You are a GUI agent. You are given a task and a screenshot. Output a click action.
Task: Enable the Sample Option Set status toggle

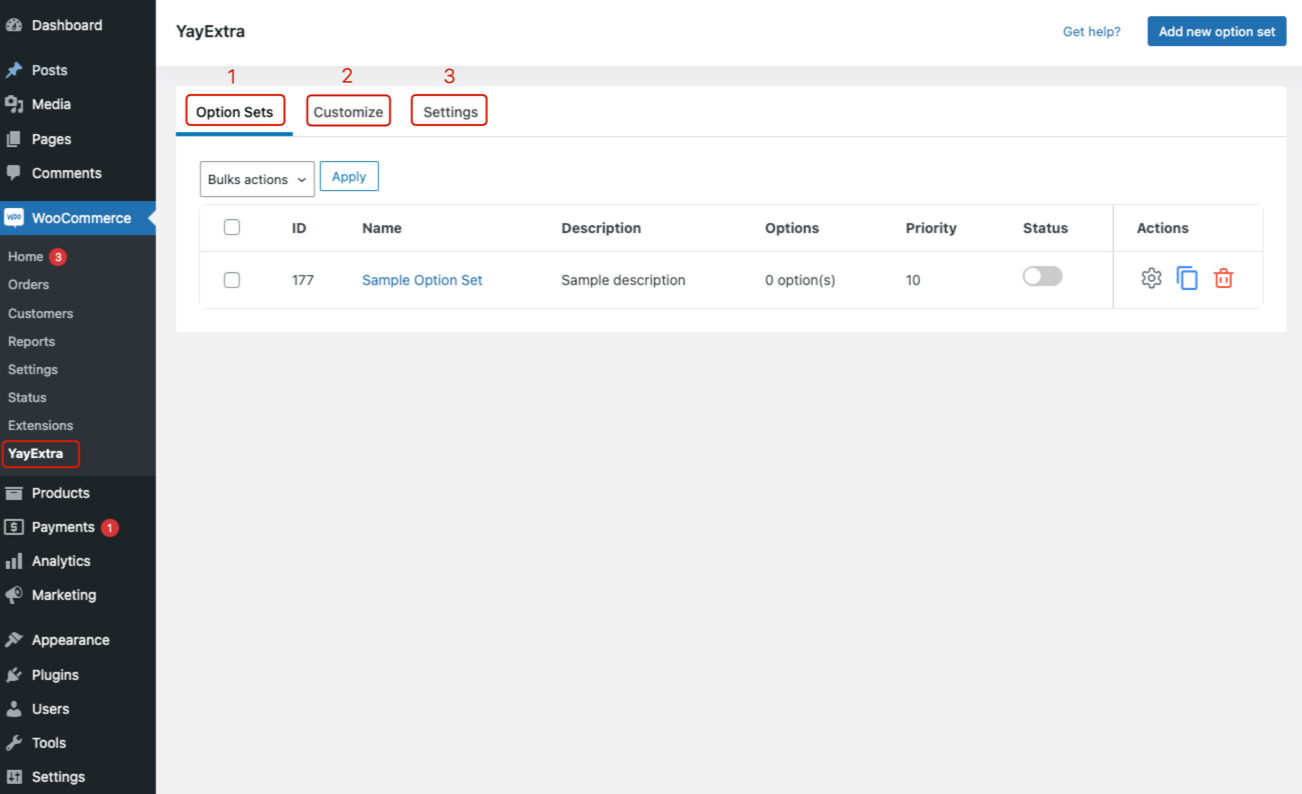pyautogui.click(x=1042, y=275)
